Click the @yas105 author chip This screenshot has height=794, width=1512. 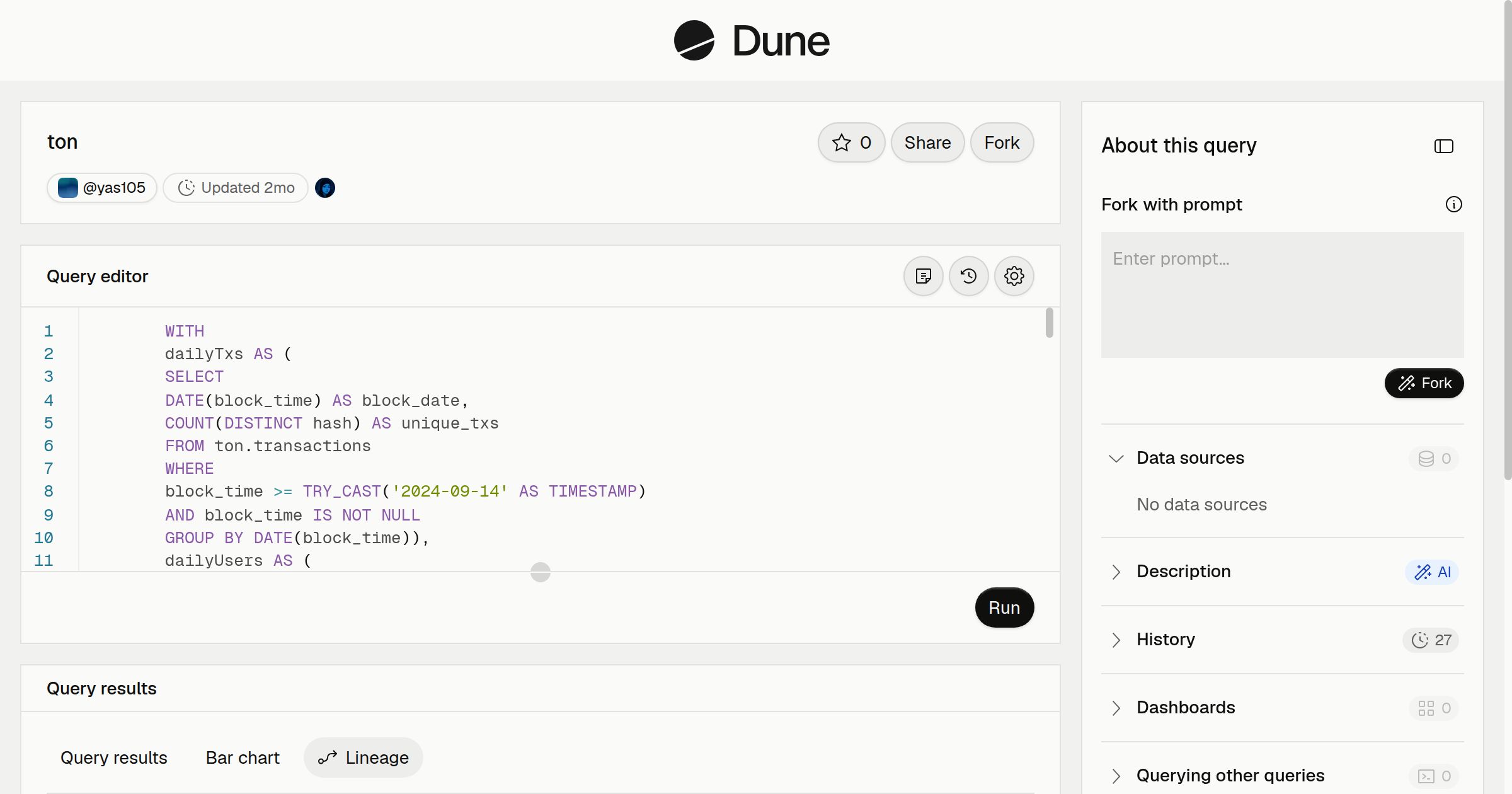(102, 188)
